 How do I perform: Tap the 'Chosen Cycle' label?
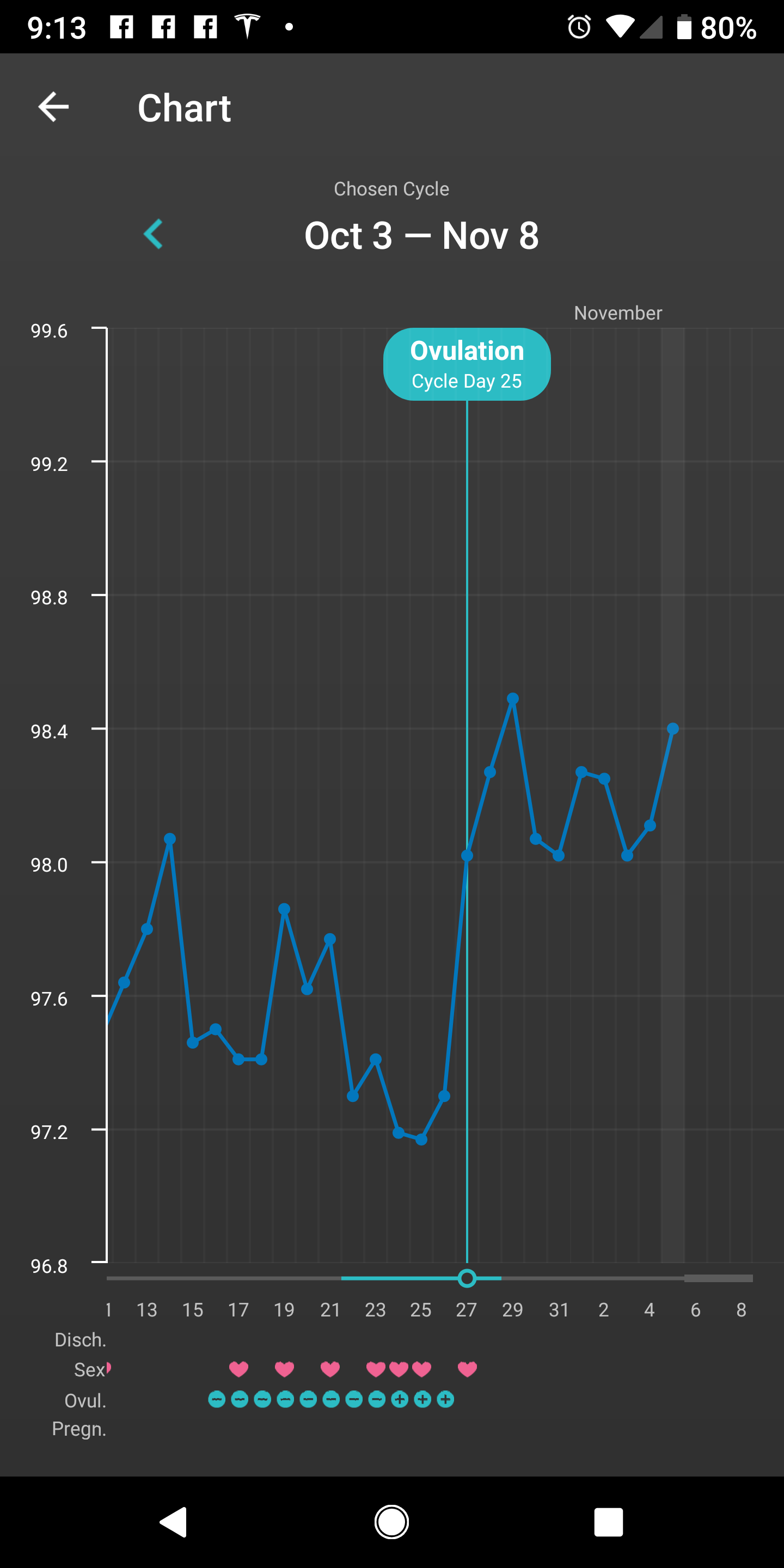[391, 189]
